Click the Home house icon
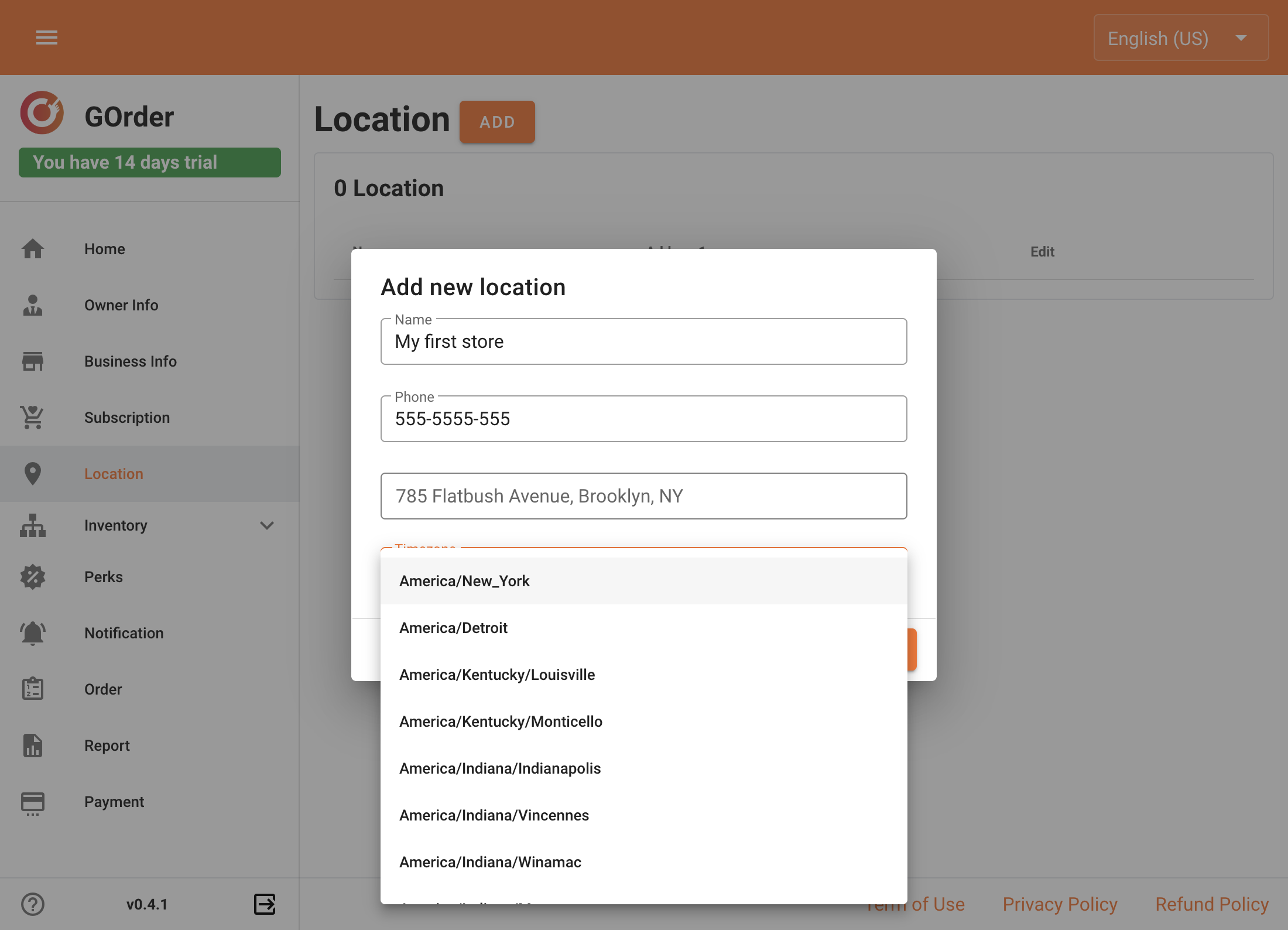The image size is (1288, 930). click(33, 249)
